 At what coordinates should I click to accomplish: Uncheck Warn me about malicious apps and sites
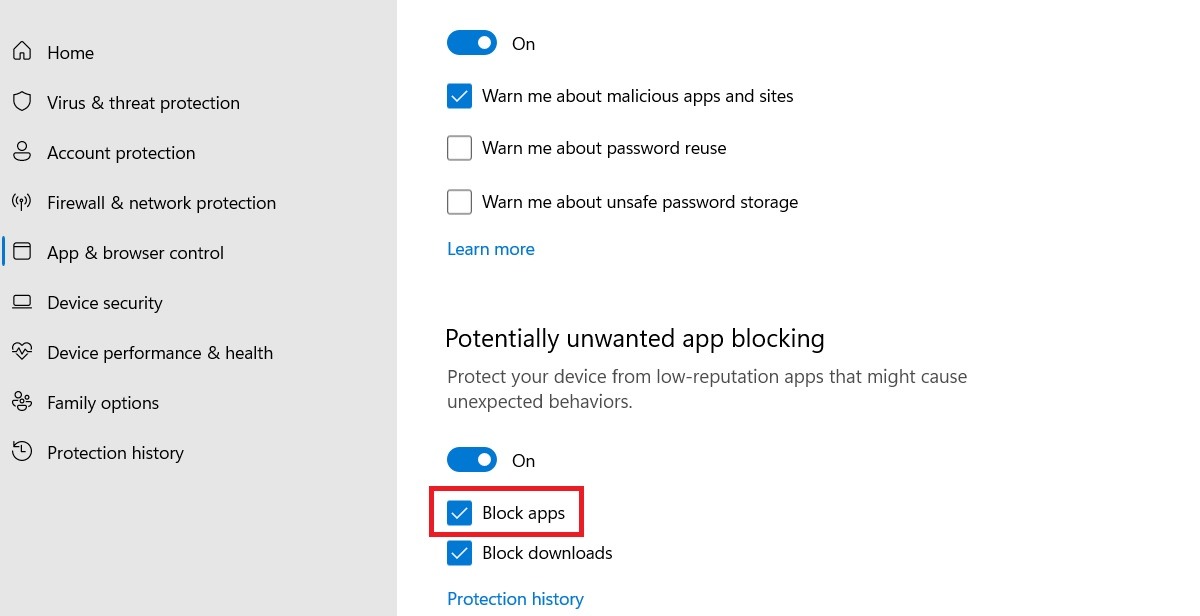pyautogui.click(x=459, y=95)
